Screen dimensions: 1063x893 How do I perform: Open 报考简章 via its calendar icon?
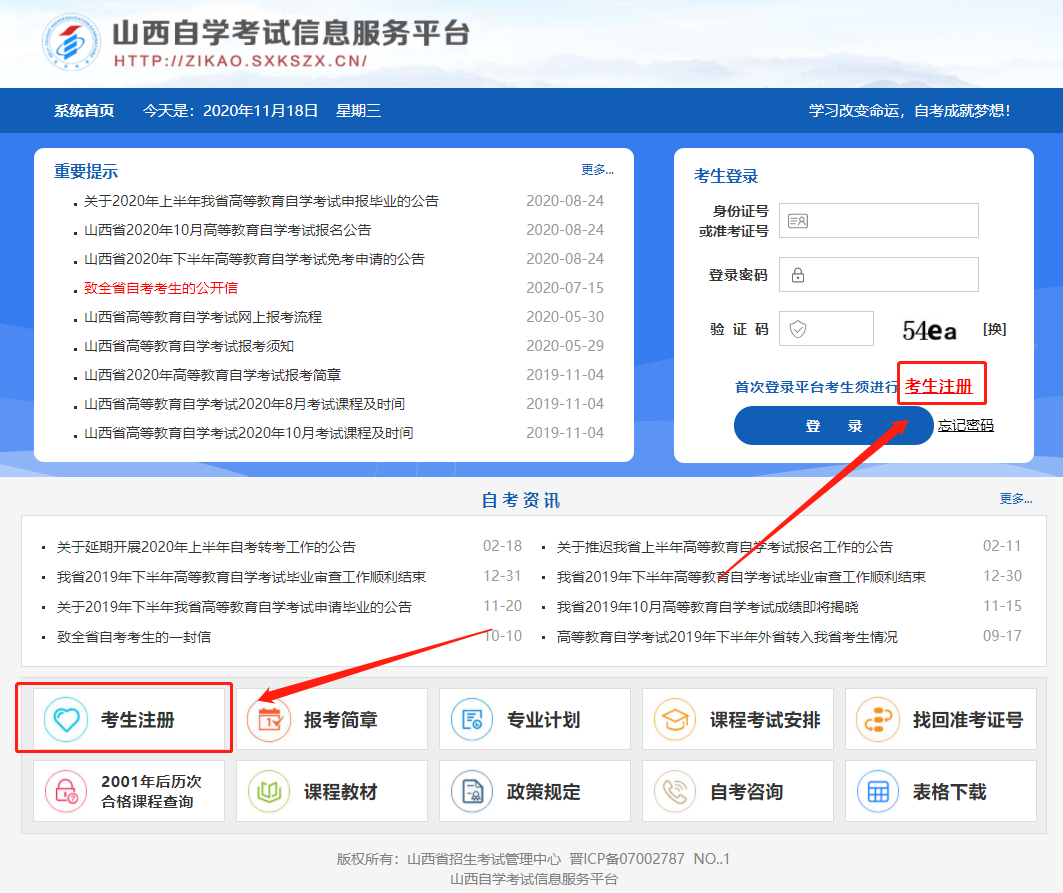pos(269,718)
